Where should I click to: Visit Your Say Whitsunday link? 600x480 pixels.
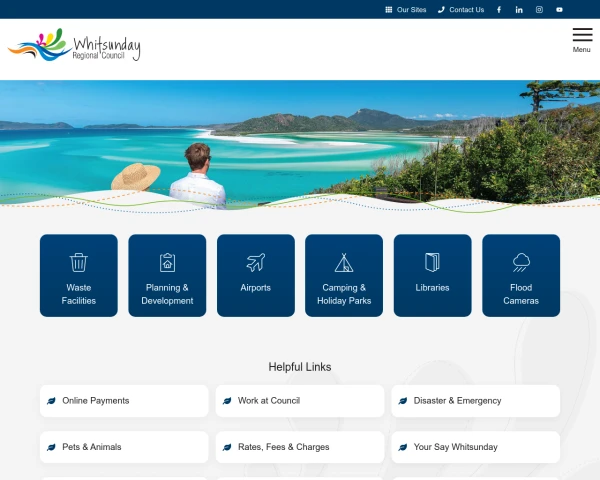click(x=475, y=447)
